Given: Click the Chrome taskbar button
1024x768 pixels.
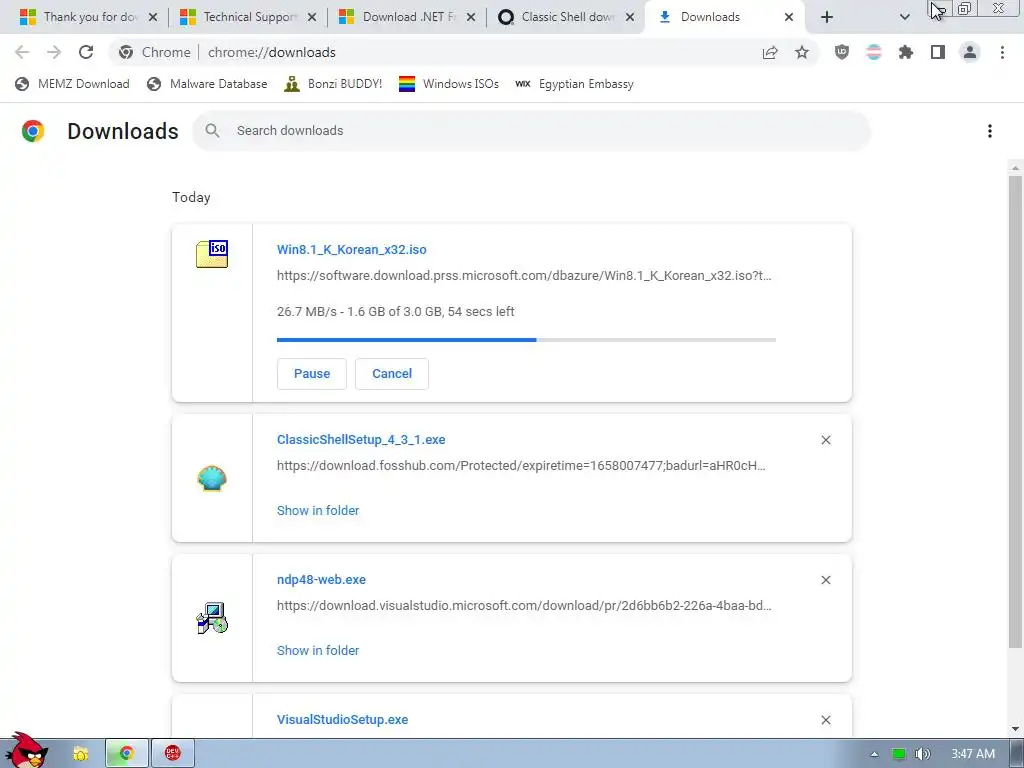Looking at the screenshot, I should pyautogui.click(x=127, y=753).
